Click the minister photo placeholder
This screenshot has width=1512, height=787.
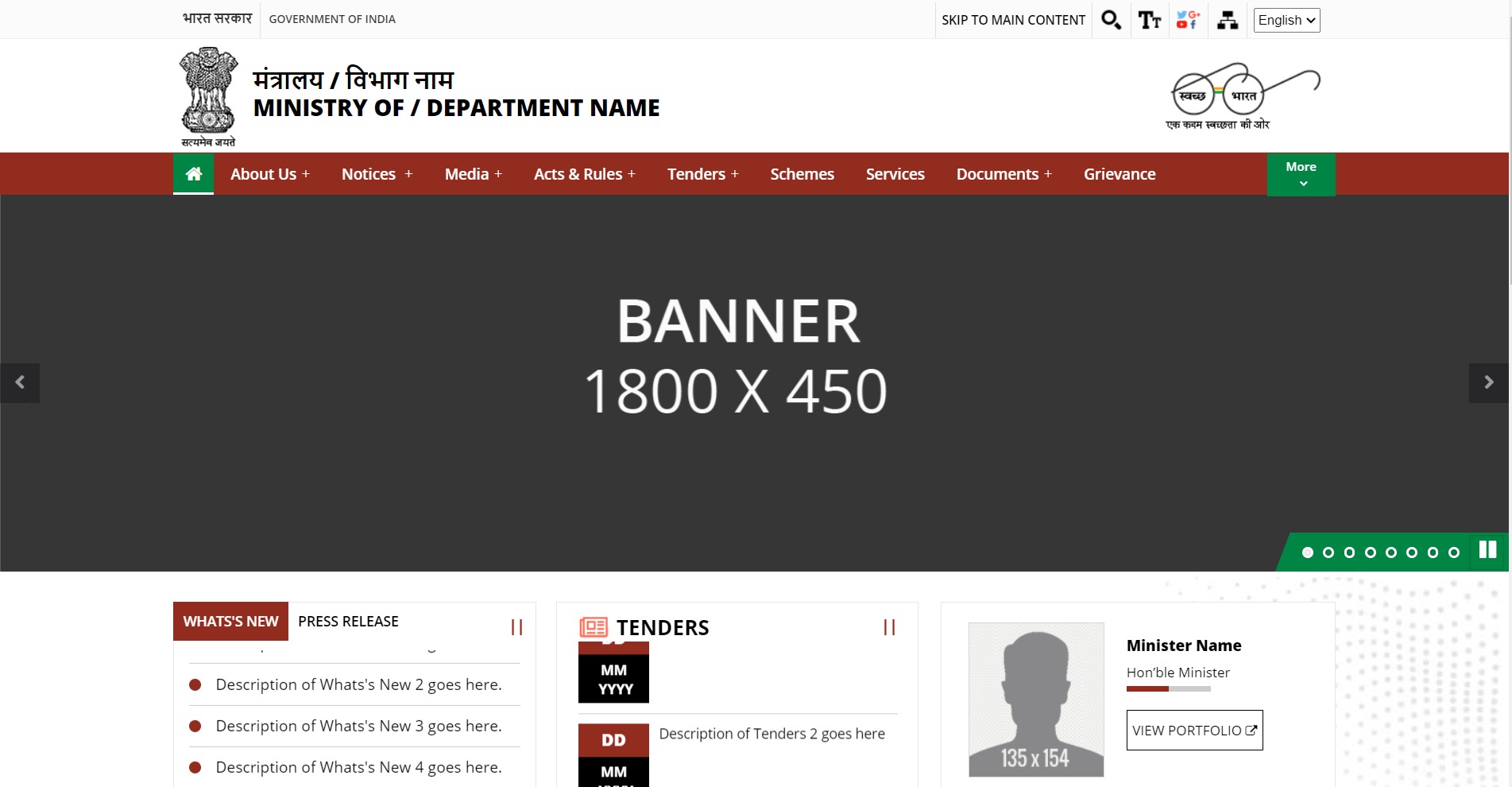(1036, 700)
